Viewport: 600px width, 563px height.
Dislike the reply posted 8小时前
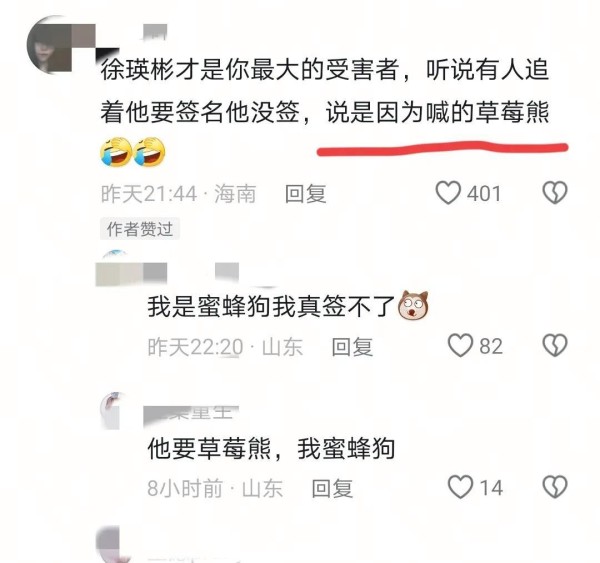[x=555, y=487]
